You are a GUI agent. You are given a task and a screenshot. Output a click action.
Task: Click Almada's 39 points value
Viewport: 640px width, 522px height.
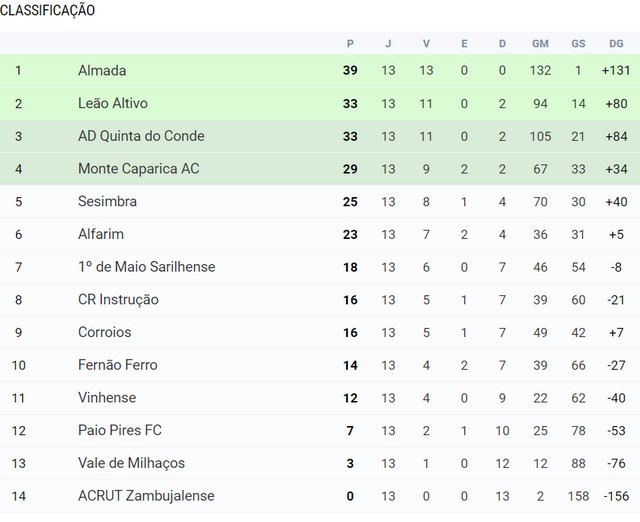pyautogui.click(x=350, y=70)
